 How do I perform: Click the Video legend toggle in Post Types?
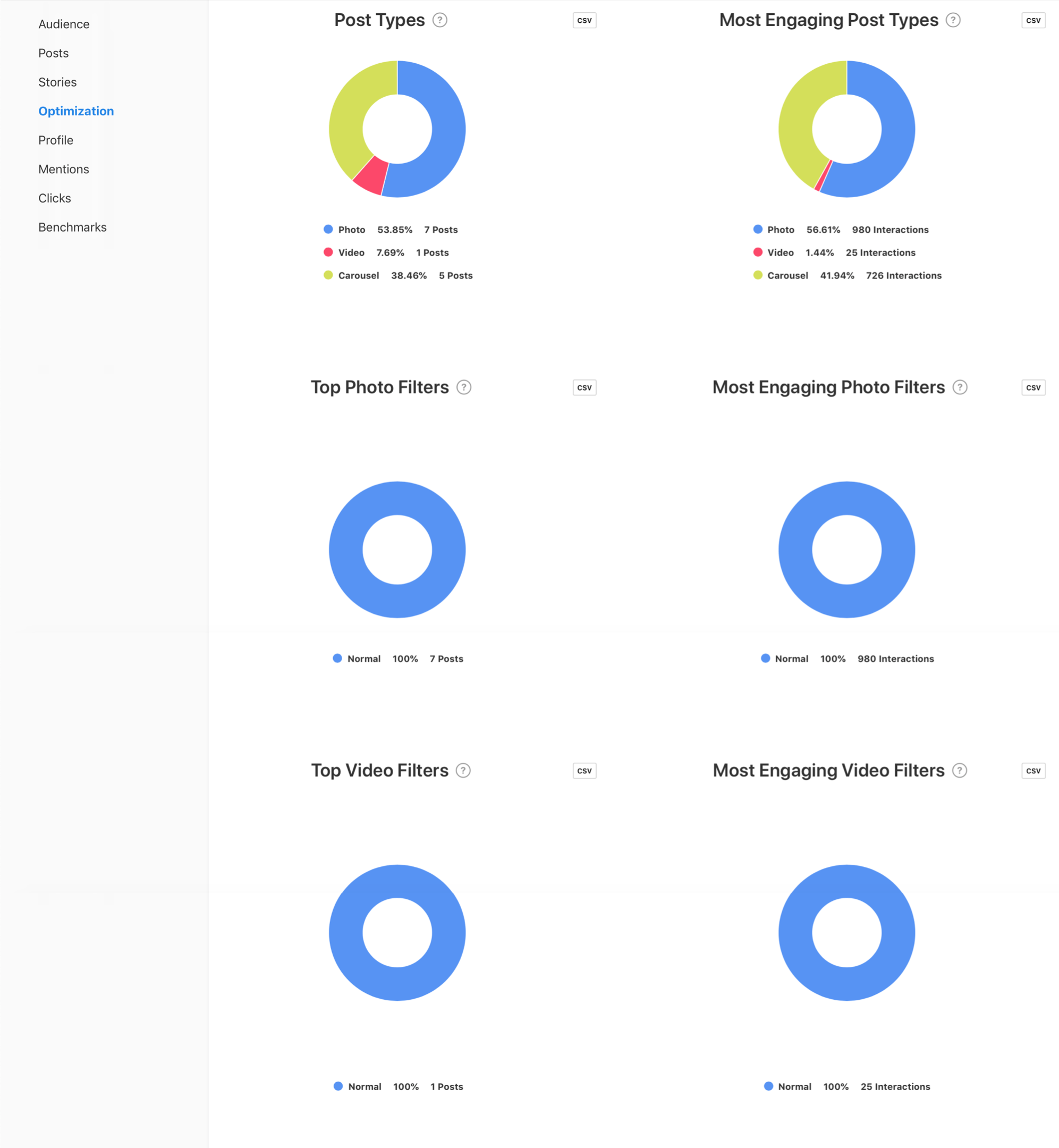click(323, 252)
